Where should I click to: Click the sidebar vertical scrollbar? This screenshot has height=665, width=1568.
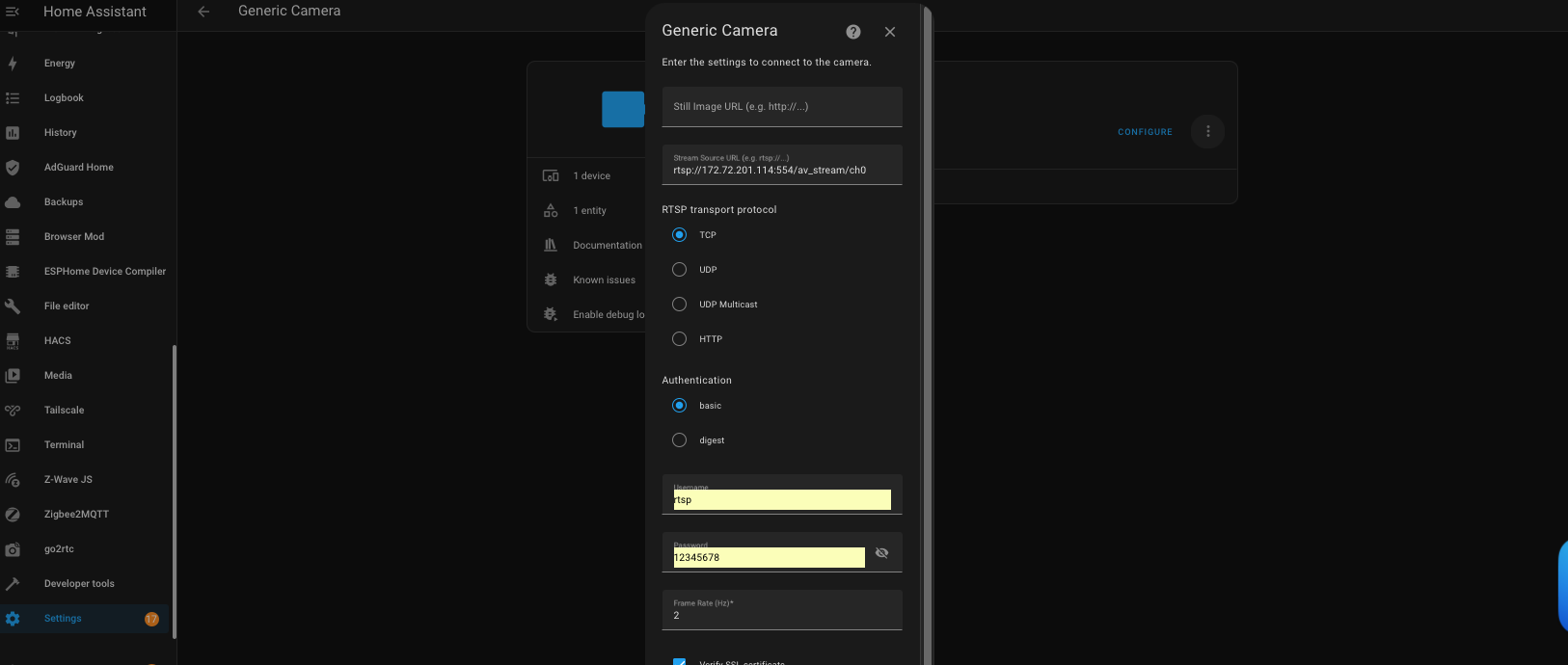tap(175, 492)
